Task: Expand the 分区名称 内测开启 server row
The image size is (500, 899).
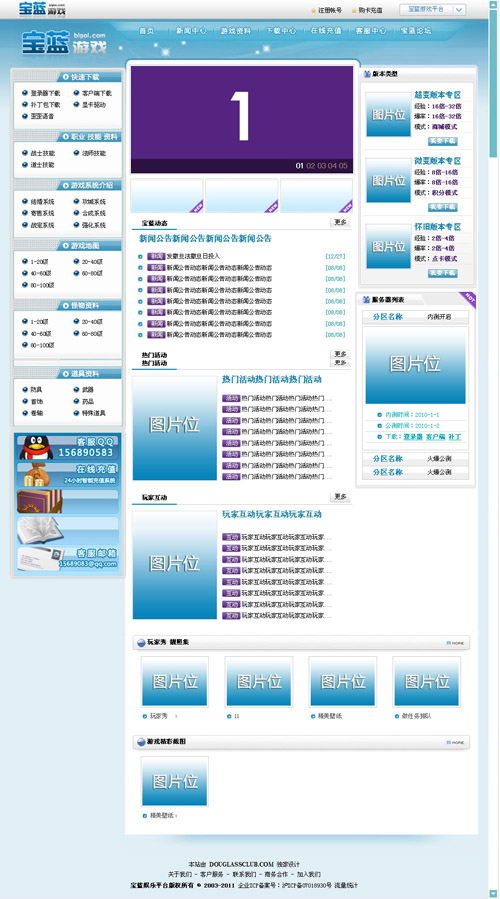Action: [415, 316]
